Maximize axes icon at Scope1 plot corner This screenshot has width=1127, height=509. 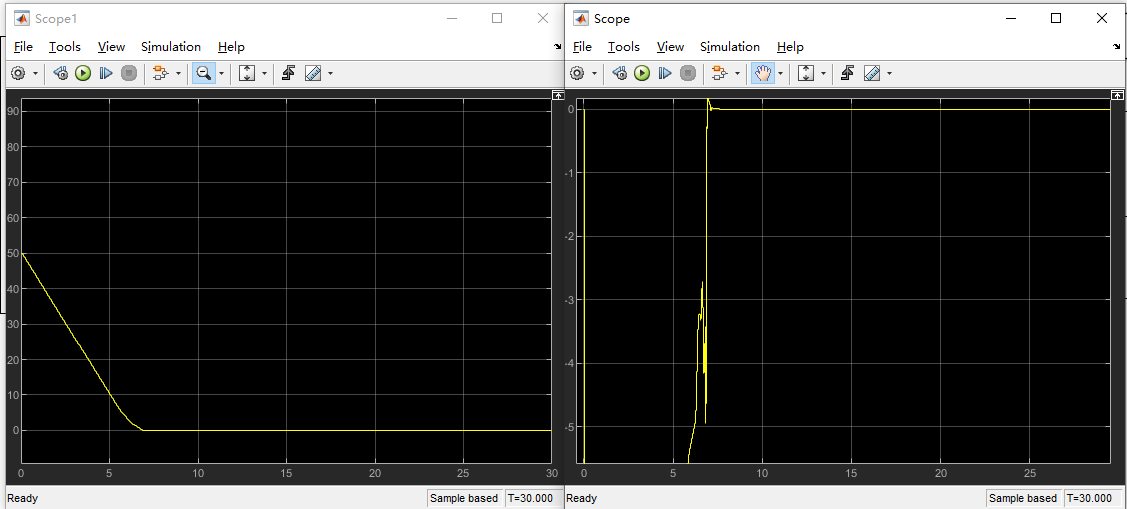pos(558,95)
